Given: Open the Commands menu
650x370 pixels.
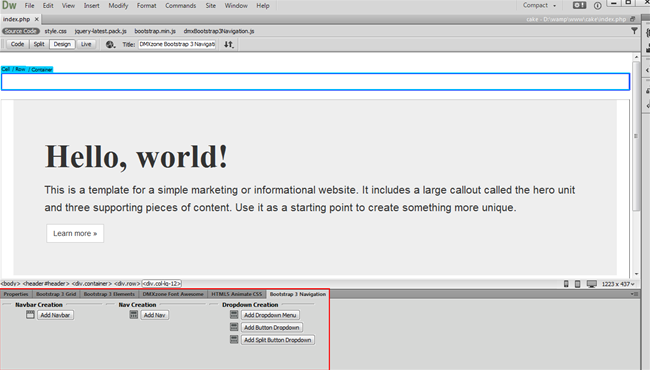Looking at the screenshot, I should tap(181, 6).
